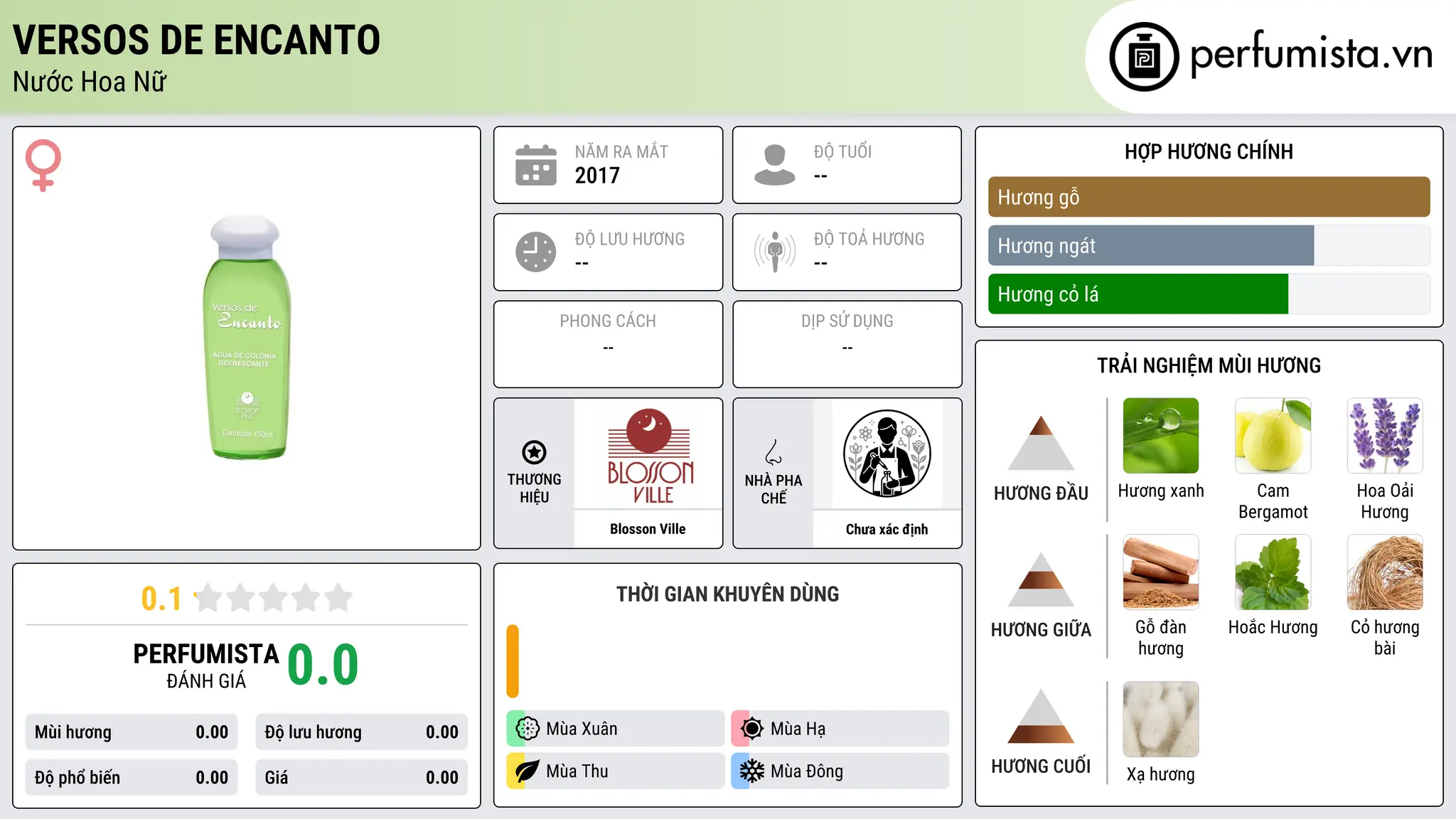Click the Độ lưu hương score row
1456x819 pixels.
pyautogui.click(x=362, y=732)
